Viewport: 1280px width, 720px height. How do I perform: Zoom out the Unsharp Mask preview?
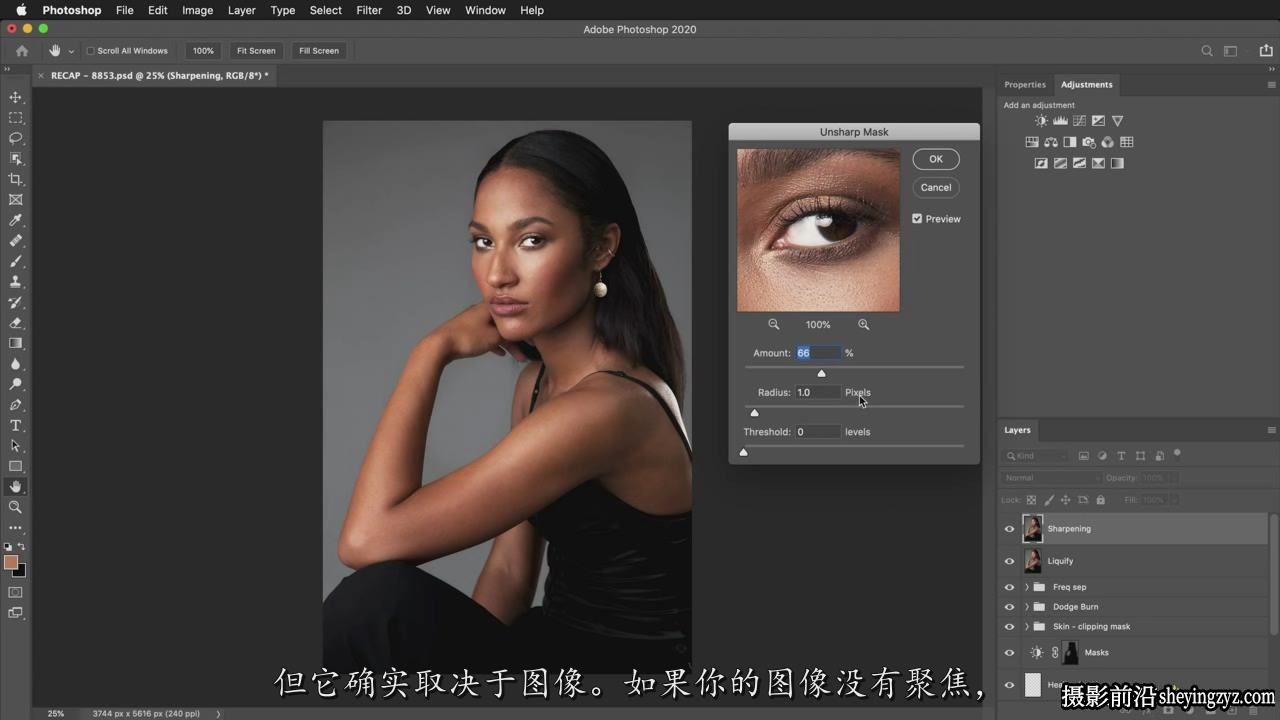(773, 324)
